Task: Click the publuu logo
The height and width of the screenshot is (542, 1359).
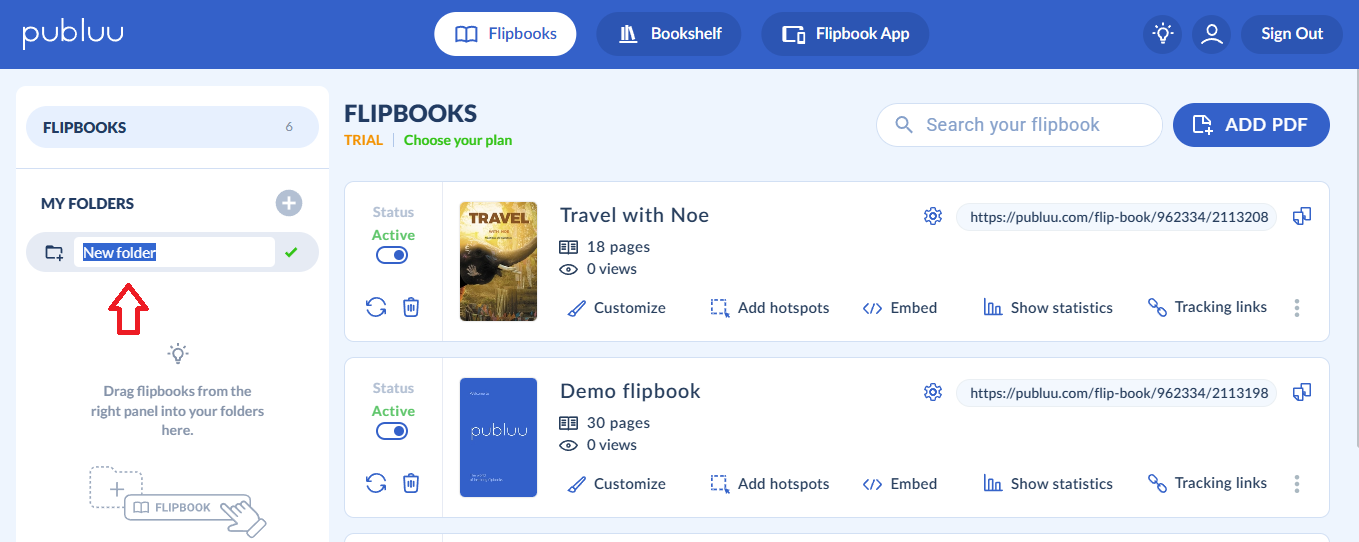Action: (x=74, y=33)
